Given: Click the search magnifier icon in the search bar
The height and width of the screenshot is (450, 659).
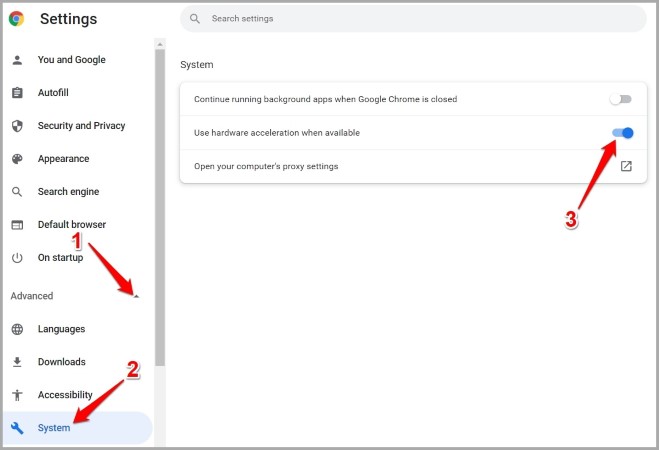Looking at the screenshot, I should point(195,18).
